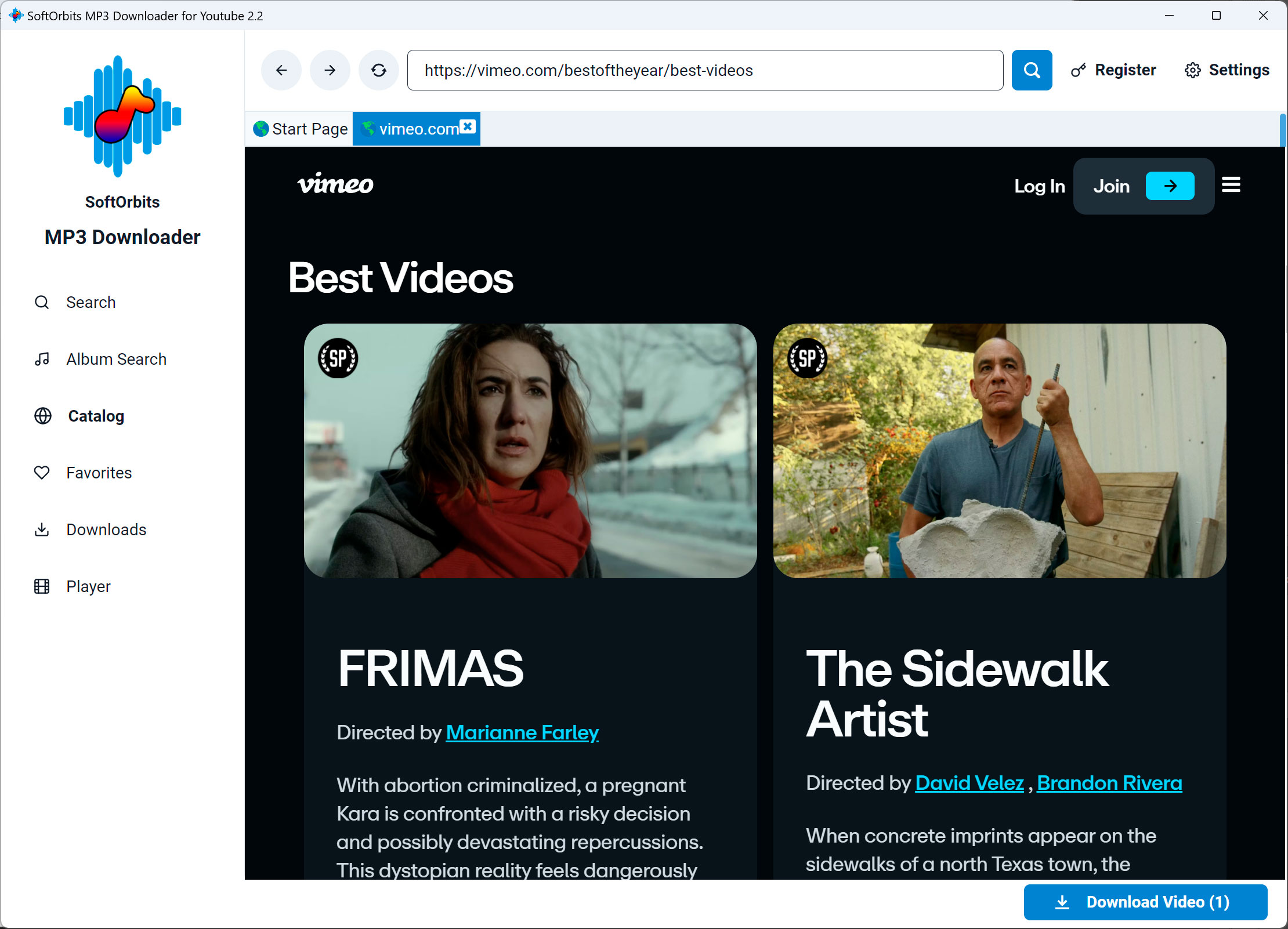
Task: Open the Downloads section
Action: (106, 529)
